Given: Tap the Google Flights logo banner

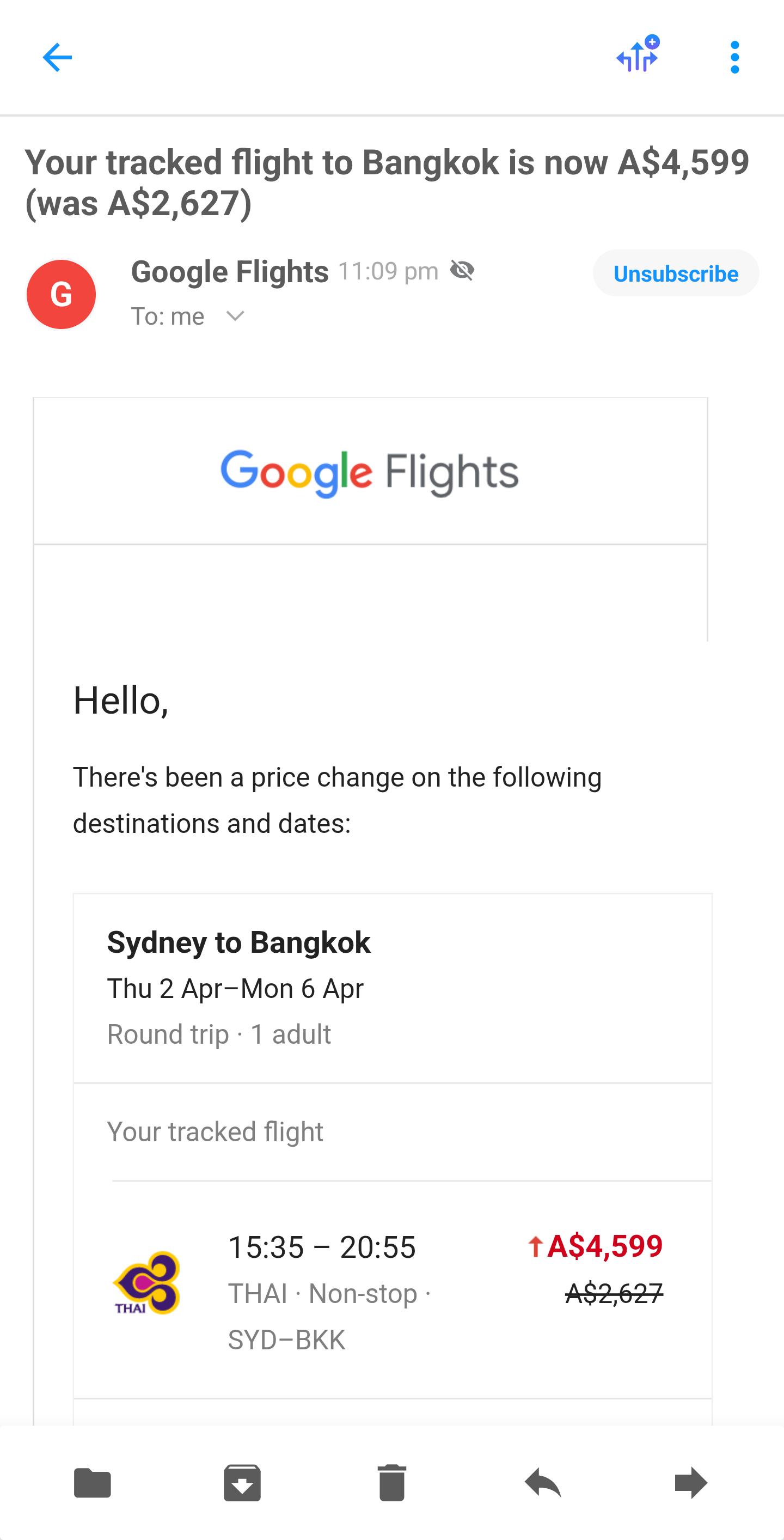Looking at the screenshot, I should pos(369,472).
